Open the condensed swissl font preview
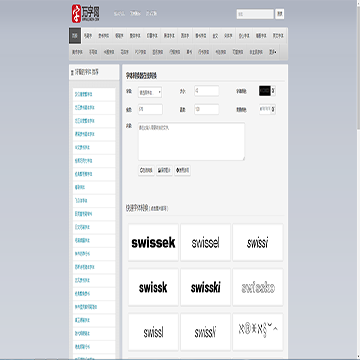Screen dimensions: 360x360 click(153, 332)
